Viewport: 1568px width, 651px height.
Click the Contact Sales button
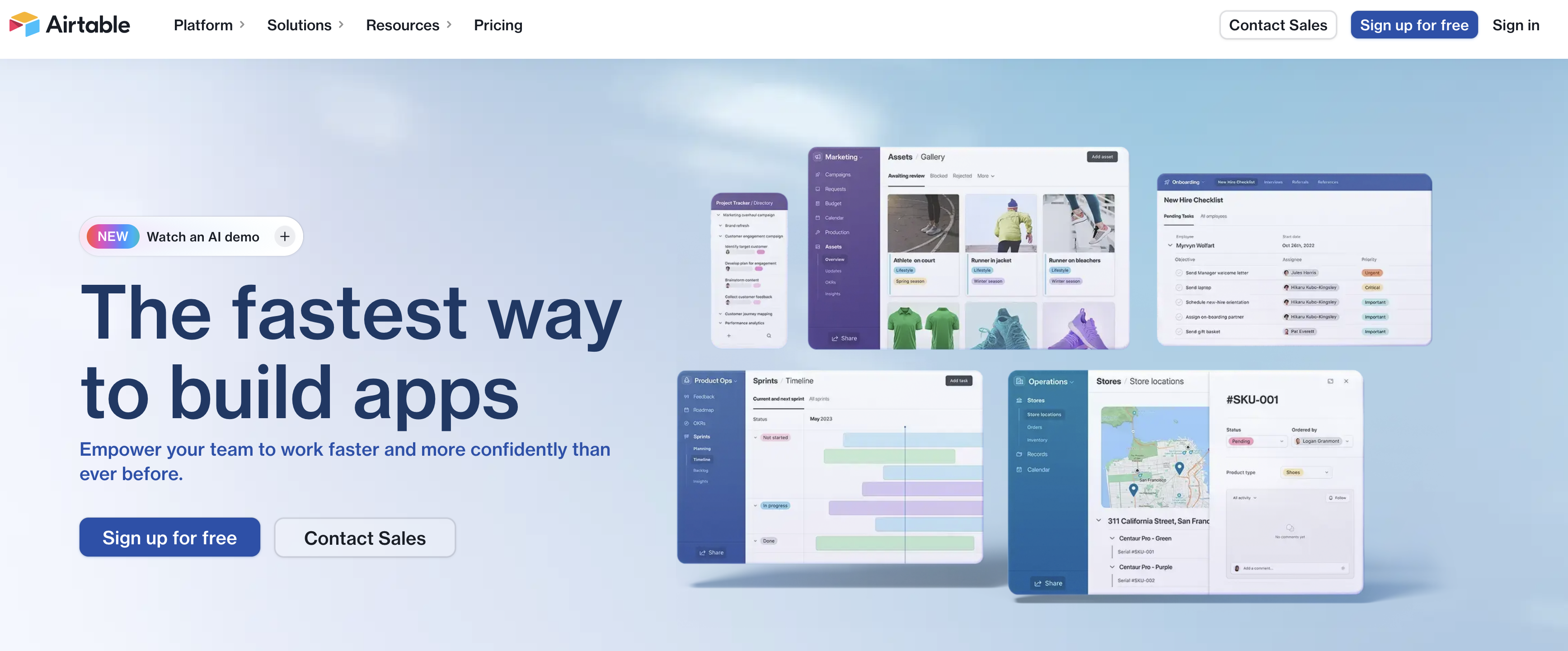(1278, 24)
